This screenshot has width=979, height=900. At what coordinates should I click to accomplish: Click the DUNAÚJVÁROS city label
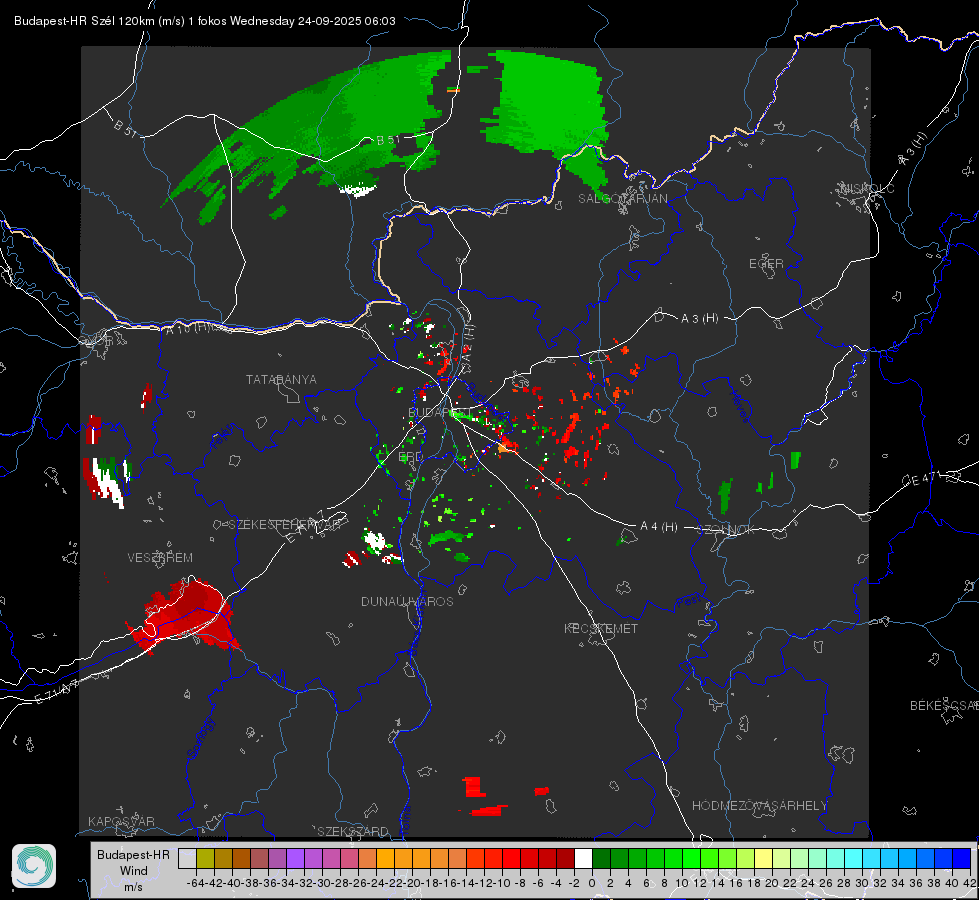click(407, 601)
